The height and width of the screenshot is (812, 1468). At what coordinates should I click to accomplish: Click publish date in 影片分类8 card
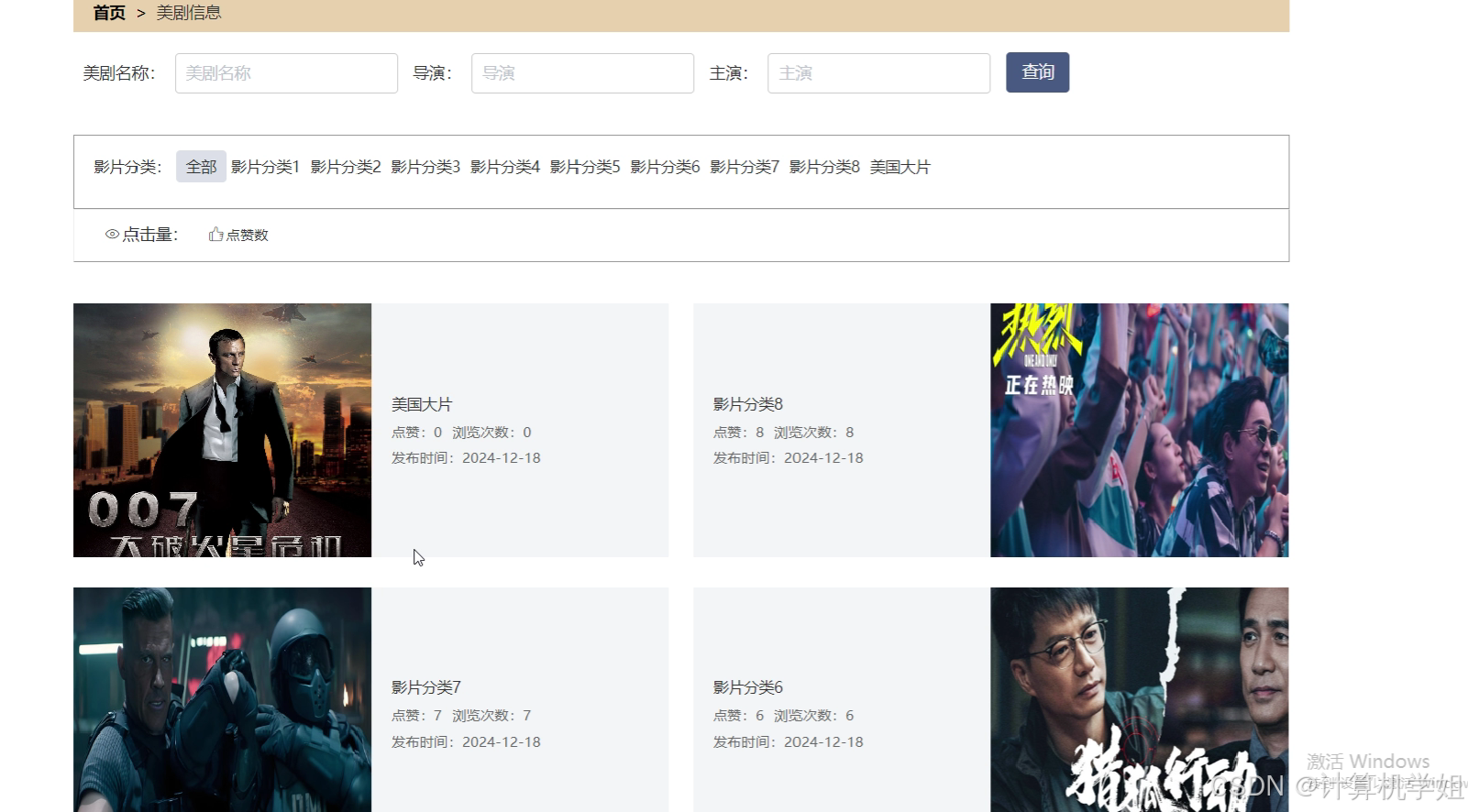tap(789, 457)
